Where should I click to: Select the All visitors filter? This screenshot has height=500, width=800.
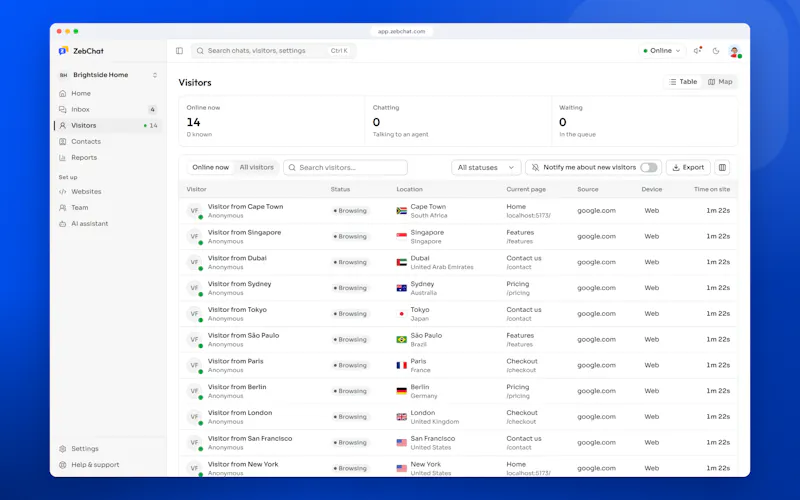257,167
